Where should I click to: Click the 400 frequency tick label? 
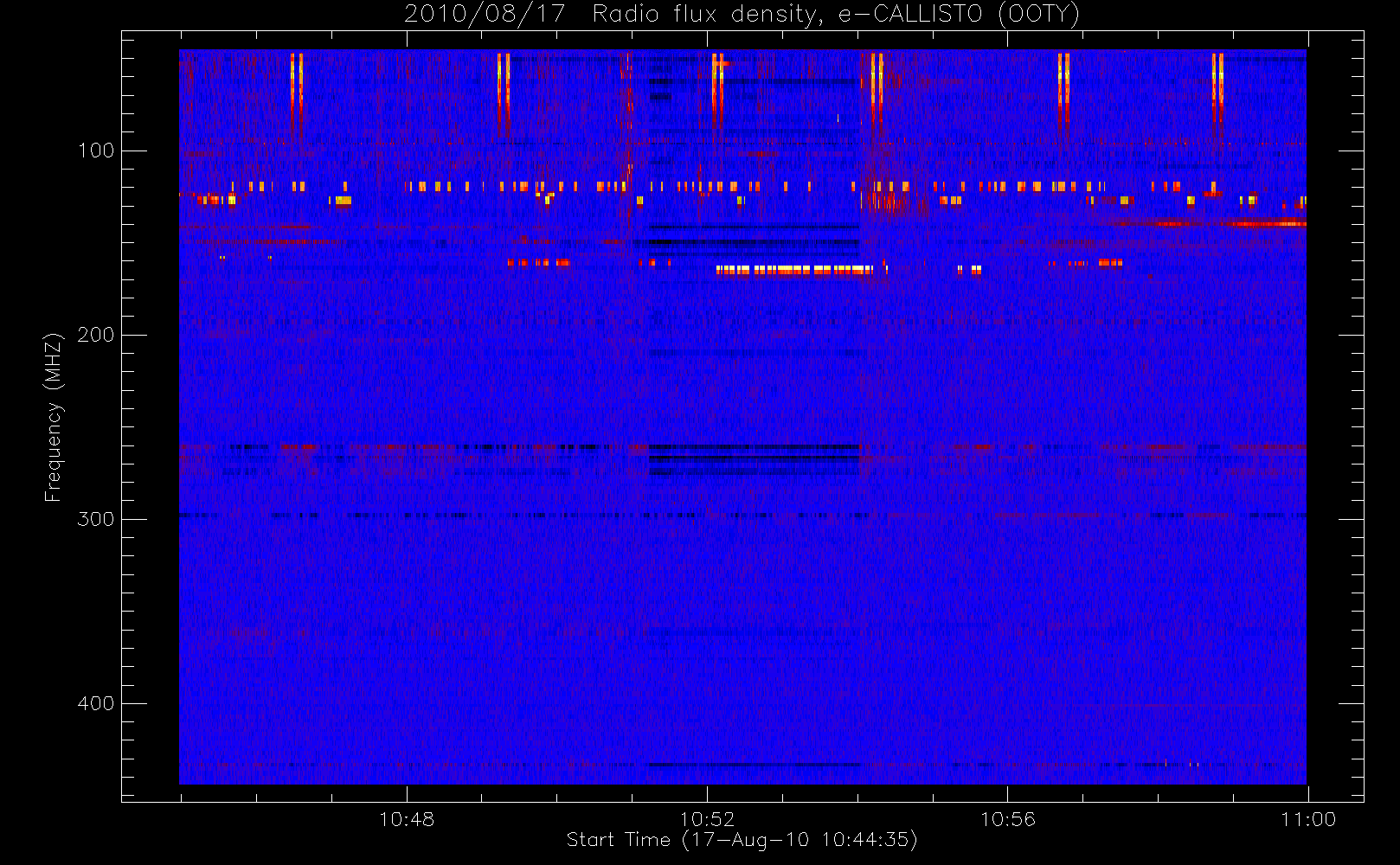pos(96,703)
